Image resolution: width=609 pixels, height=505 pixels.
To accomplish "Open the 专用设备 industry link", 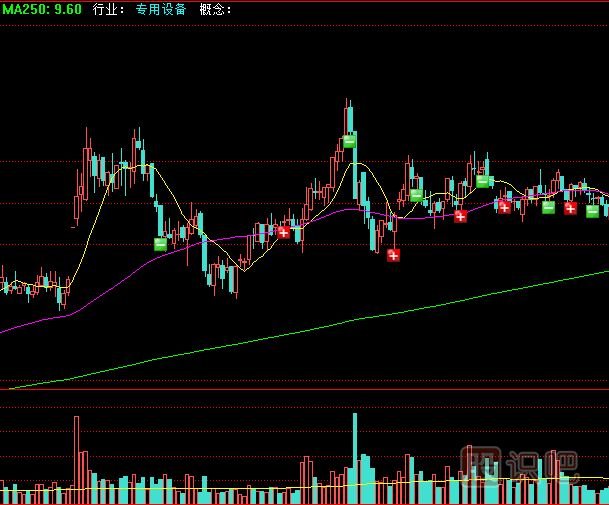I will click(160, 9).
